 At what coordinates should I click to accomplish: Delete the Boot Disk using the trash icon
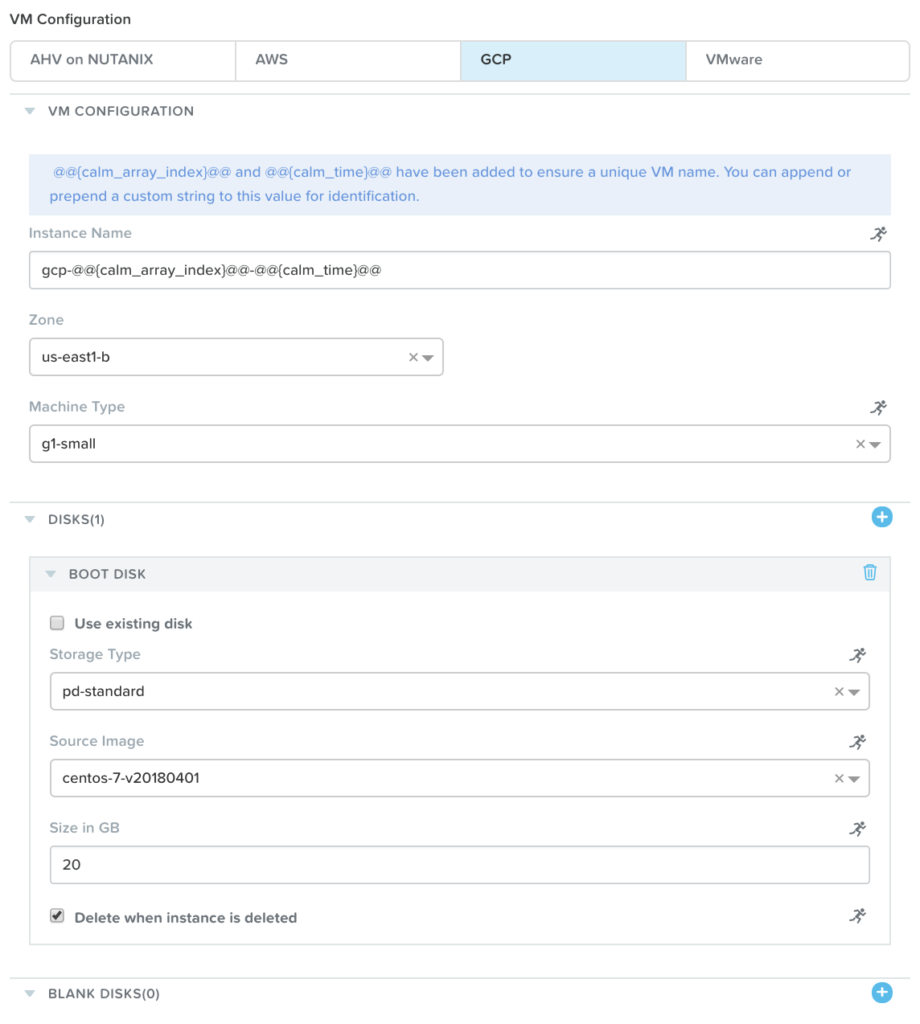pyautogui.click(x=869, y=573)
